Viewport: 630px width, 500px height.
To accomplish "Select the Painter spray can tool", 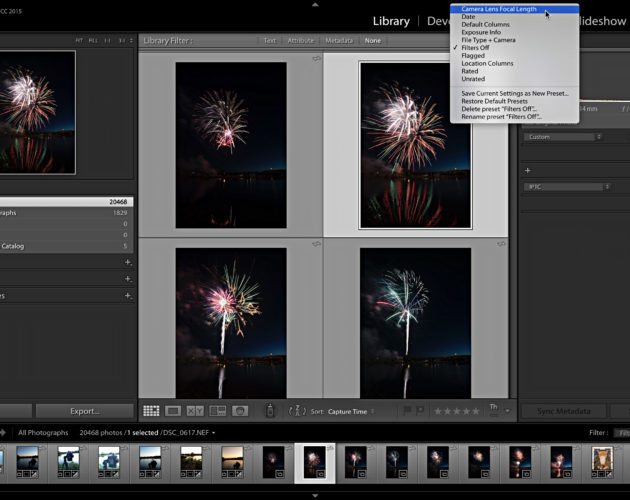I will point(270,411).
